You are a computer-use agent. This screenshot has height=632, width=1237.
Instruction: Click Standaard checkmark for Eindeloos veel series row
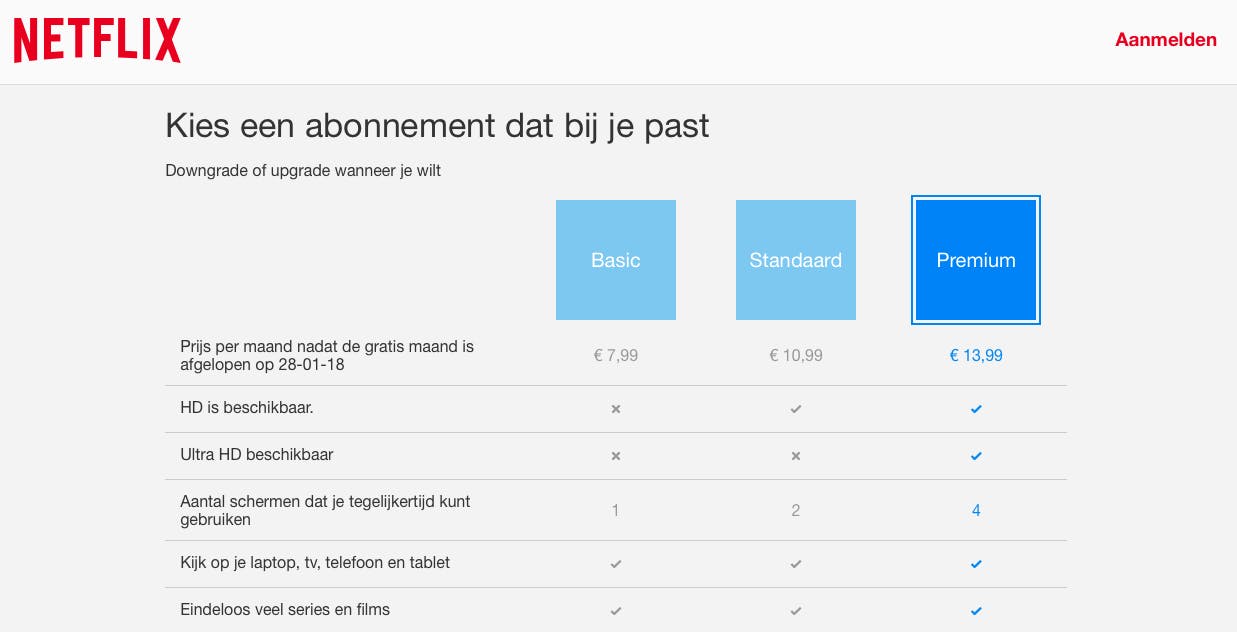[796, 611]
